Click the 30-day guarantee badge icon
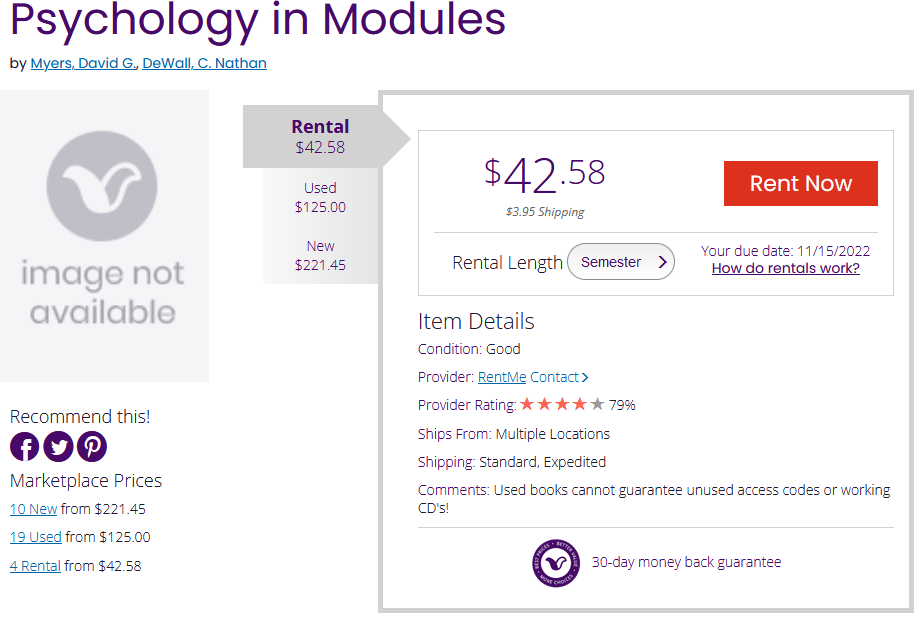This screenshot has height=618, width=915. [x=555, y=562]
